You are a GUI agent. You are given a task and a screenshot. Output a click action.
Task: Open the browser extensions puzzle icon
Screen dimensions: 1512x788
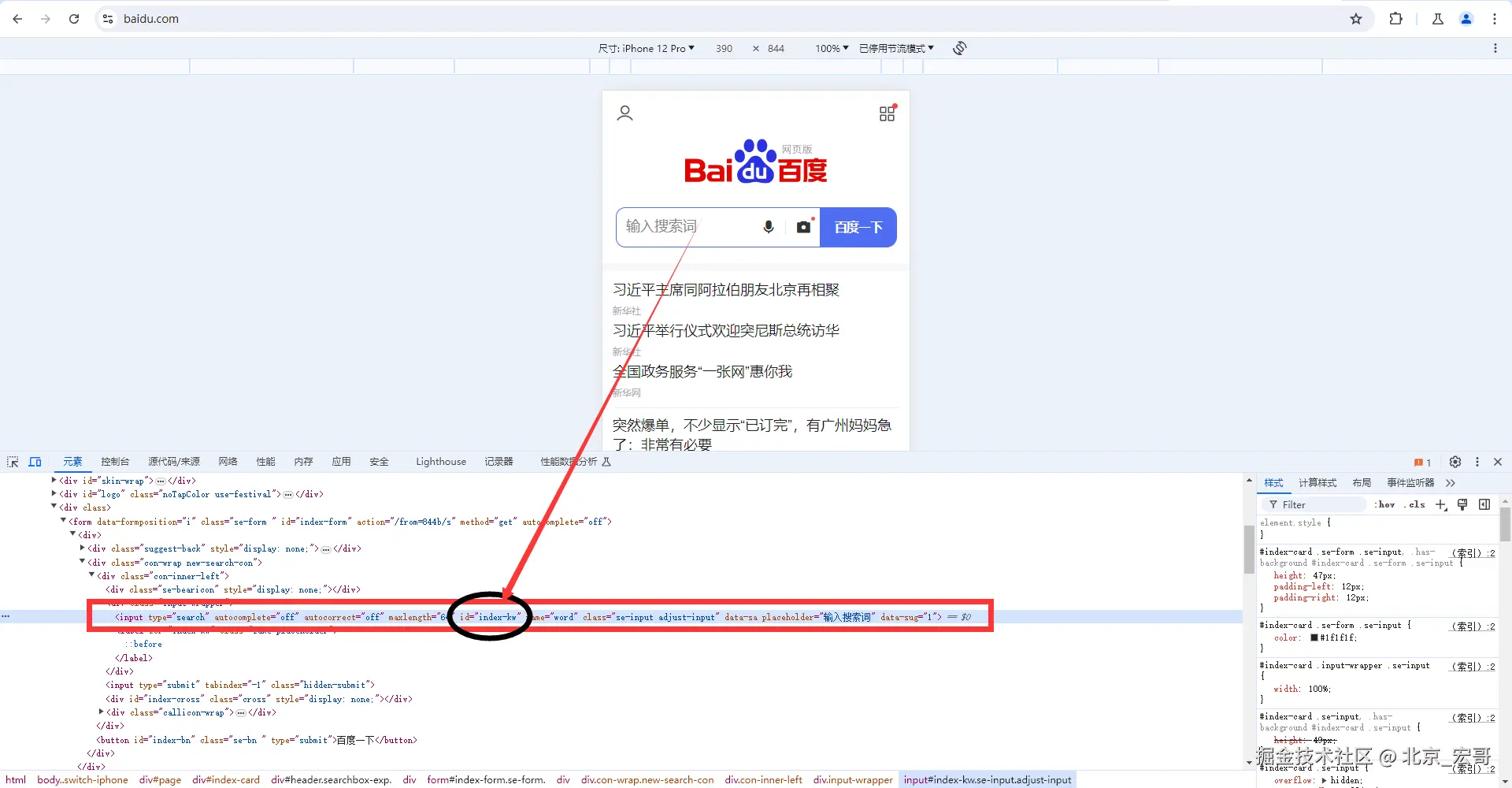1395,19
